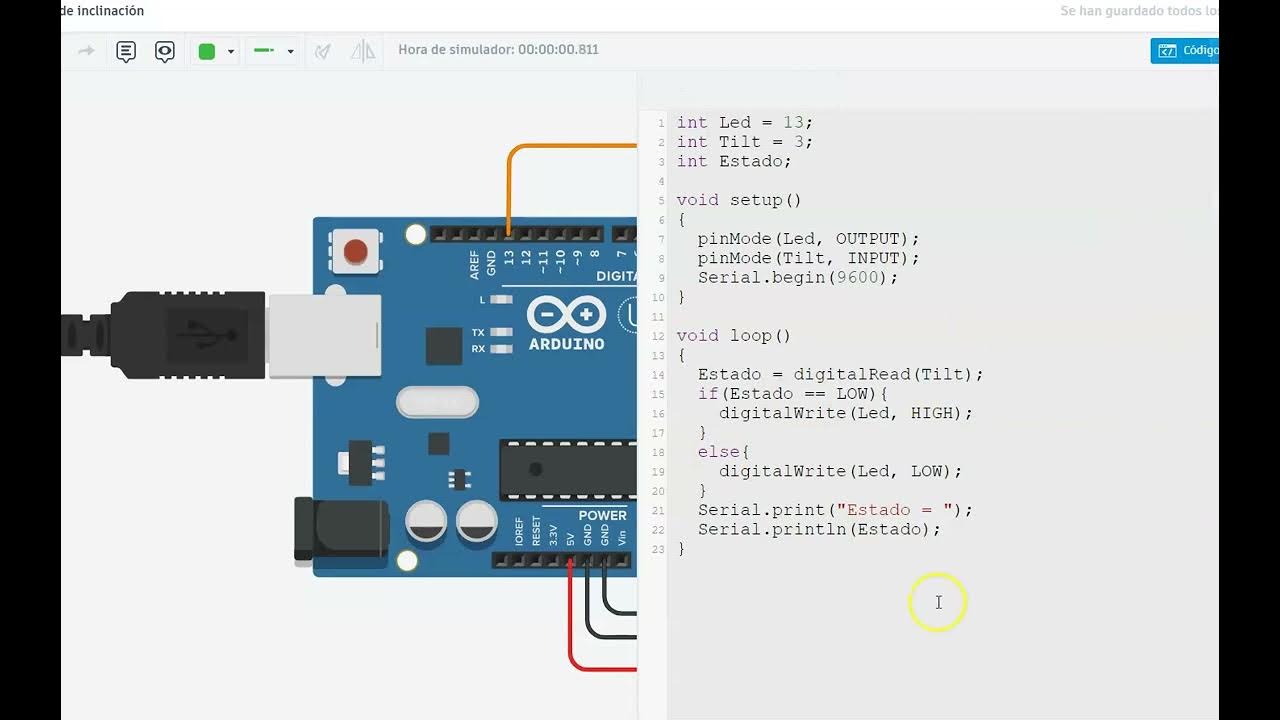Click the voltage regulator component
The image size is (1280, 720).
[362, 463]
